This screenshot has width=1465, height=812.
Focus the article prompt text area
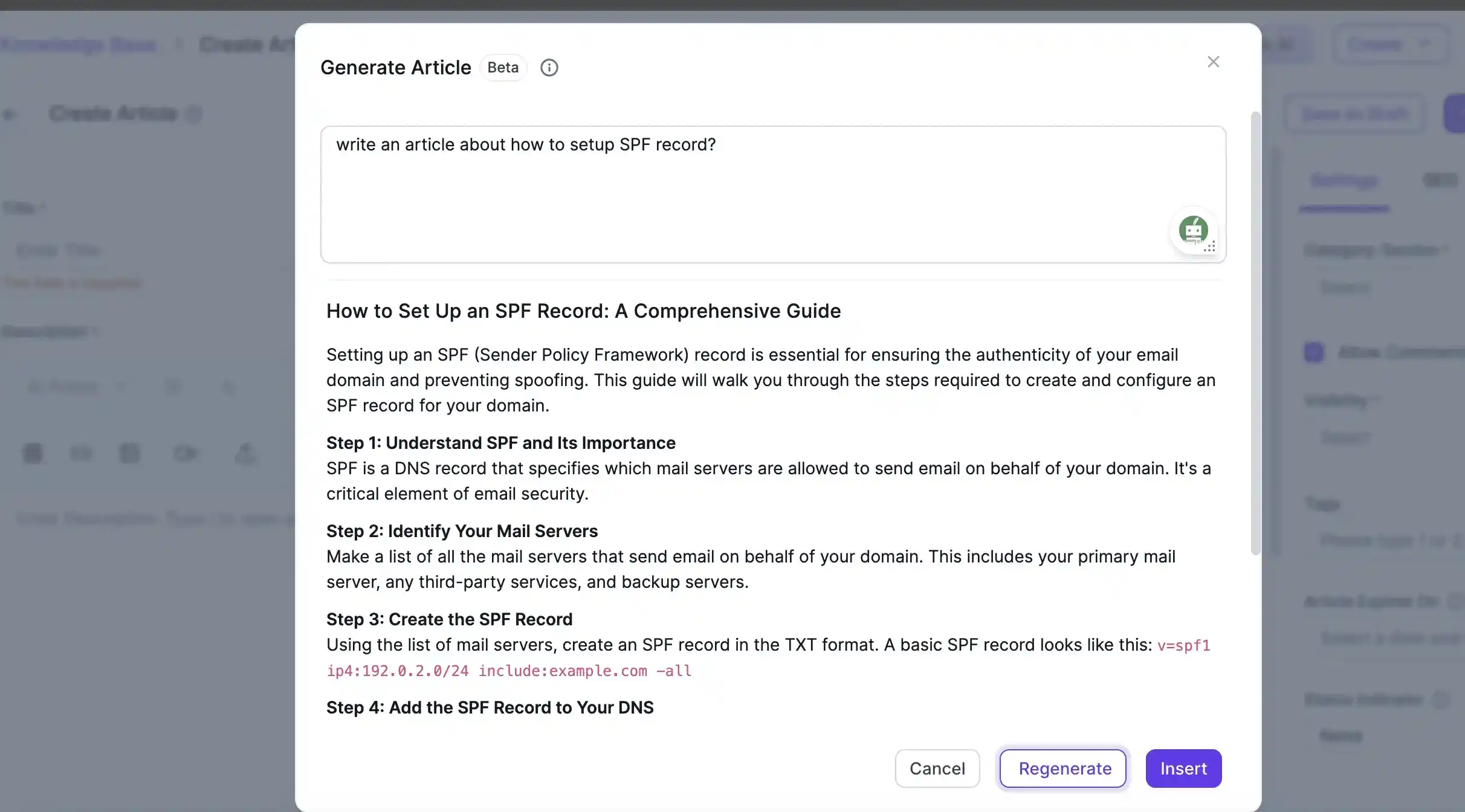pos(773,195)
